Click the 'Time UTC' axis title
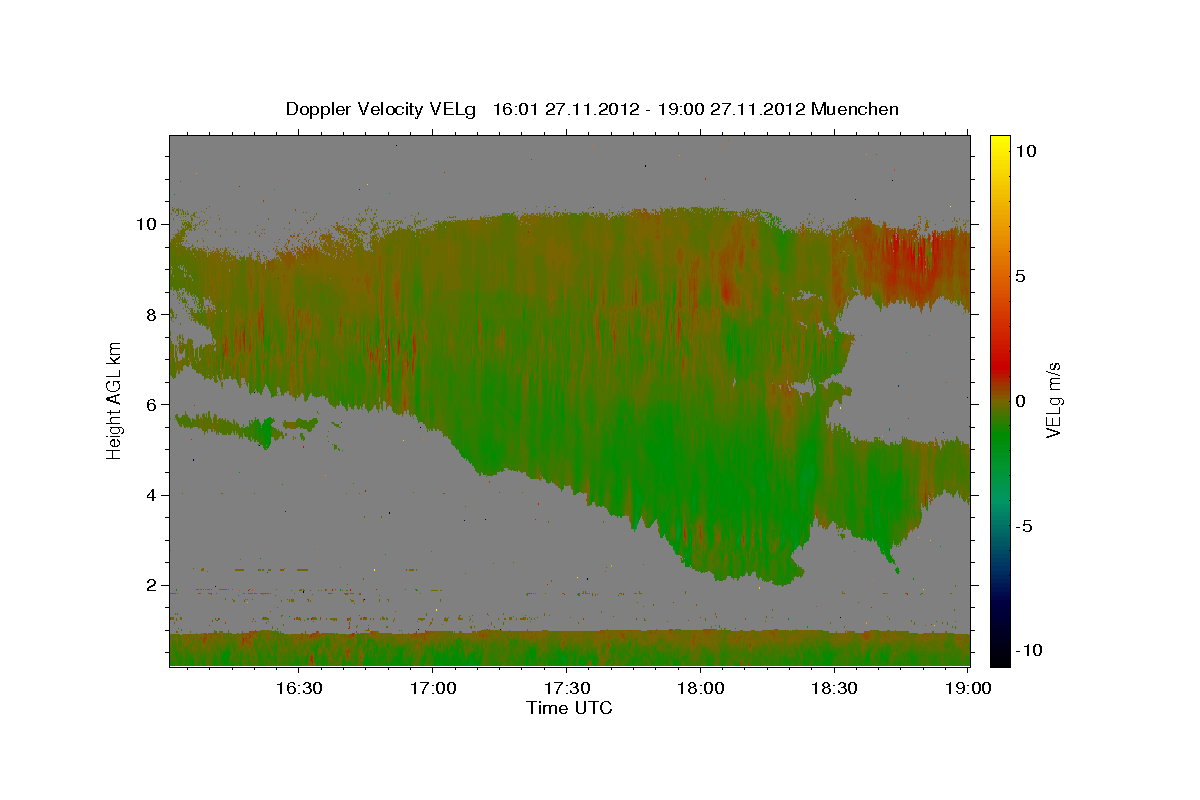Image resolution: width=1200 pixels, height=800 pixels. (569, 708)
